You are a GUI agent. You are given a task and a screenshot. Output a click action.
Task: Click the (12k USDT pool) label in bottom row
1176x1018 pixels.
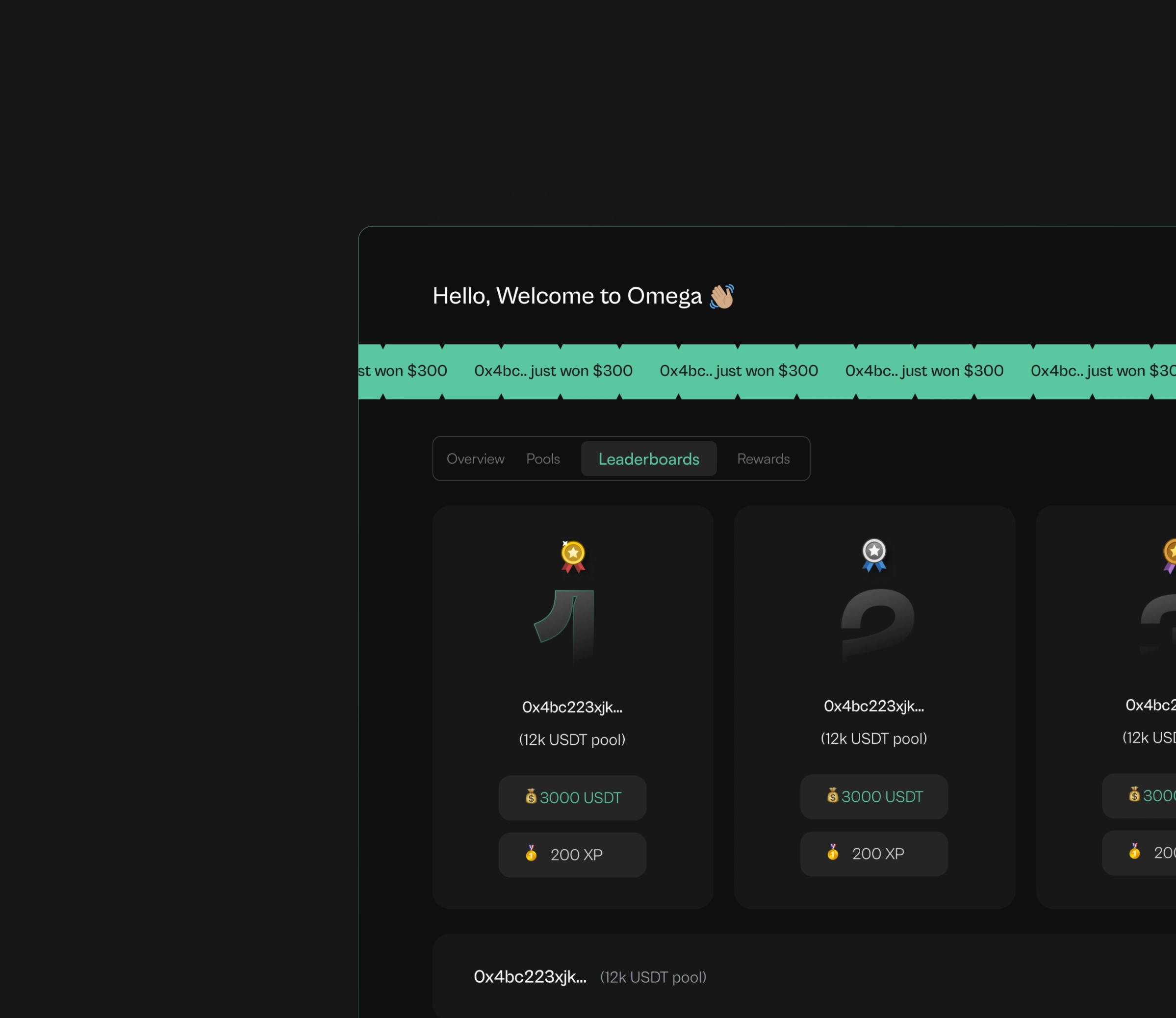click(x=653, y=977)
